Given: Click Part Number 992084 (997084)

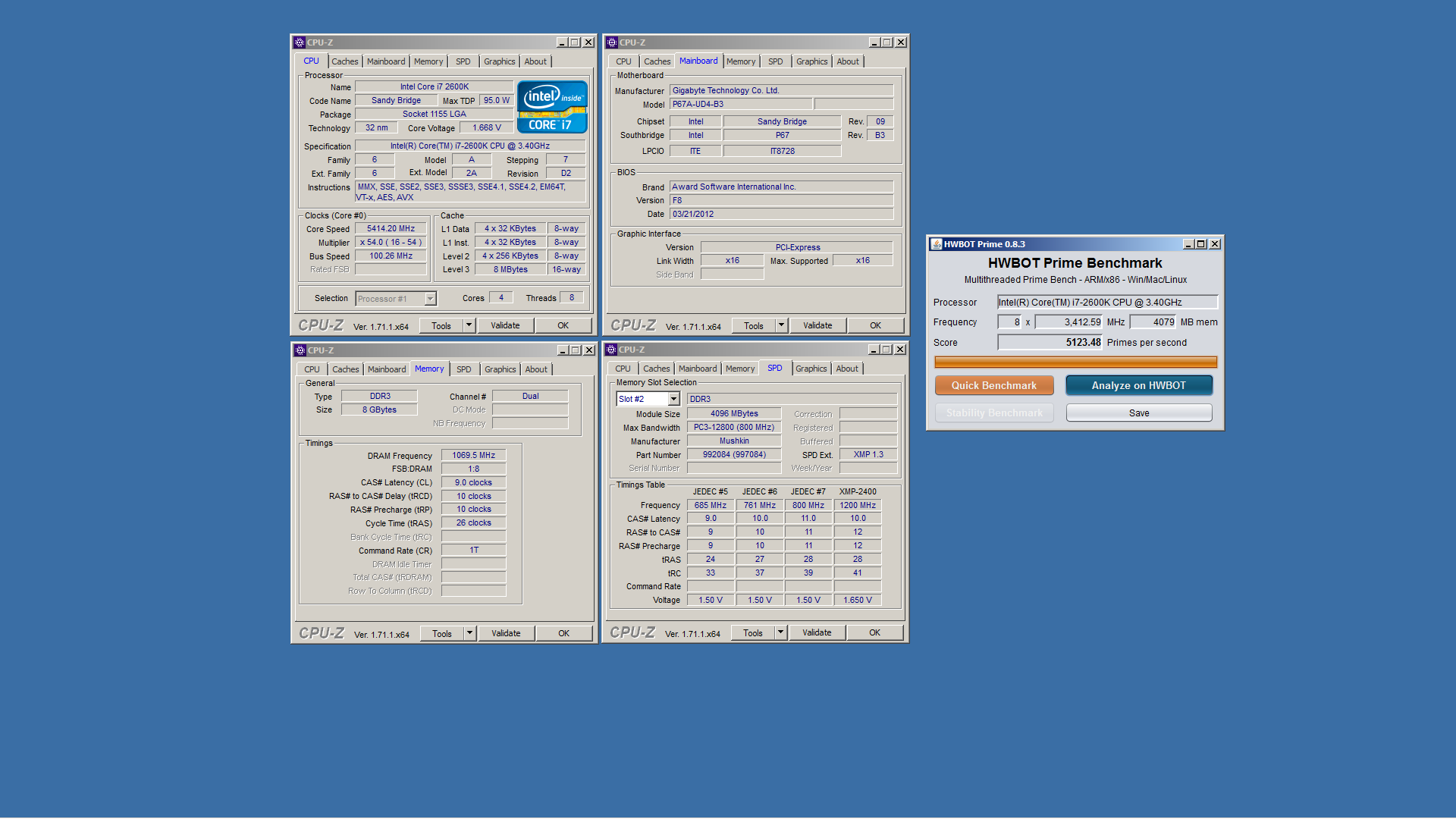Looking at the screenshot, I should point(734,454).
